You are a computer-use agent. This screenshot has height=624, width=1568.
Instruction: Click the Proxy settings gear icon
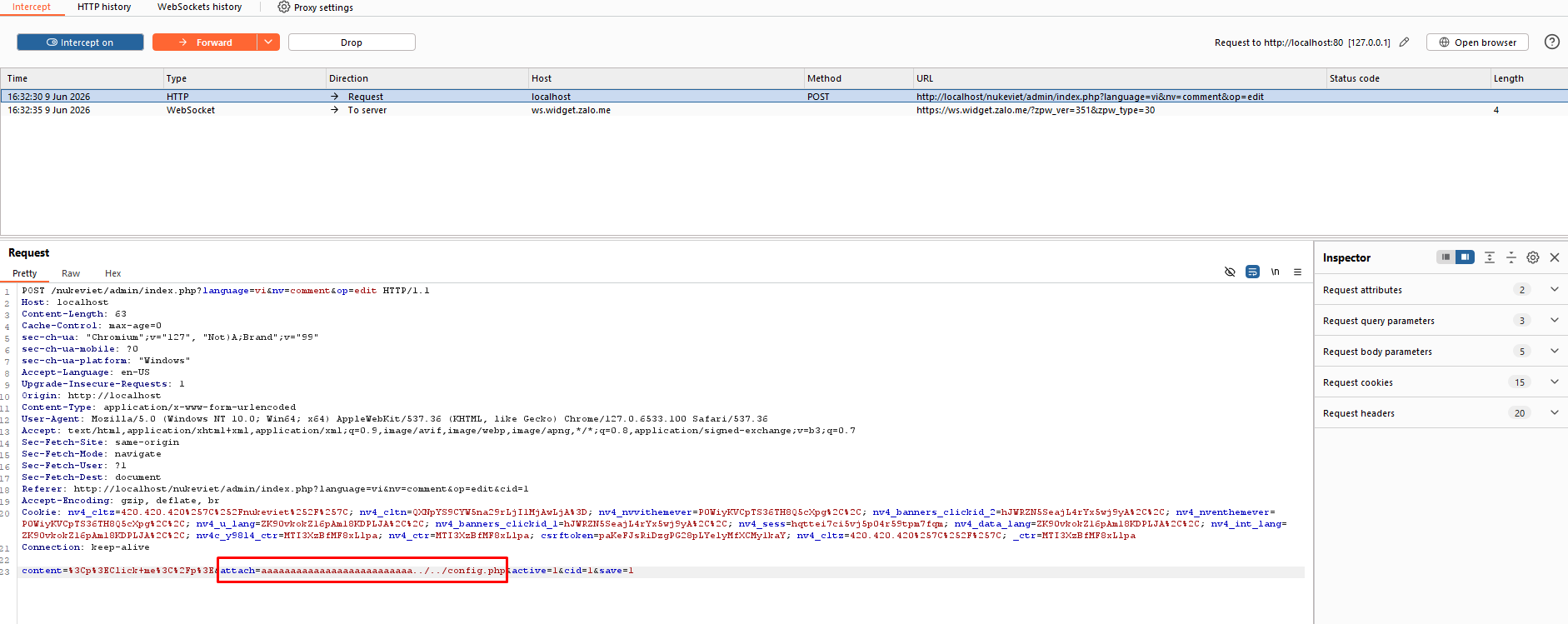click(x=283, y=7)
